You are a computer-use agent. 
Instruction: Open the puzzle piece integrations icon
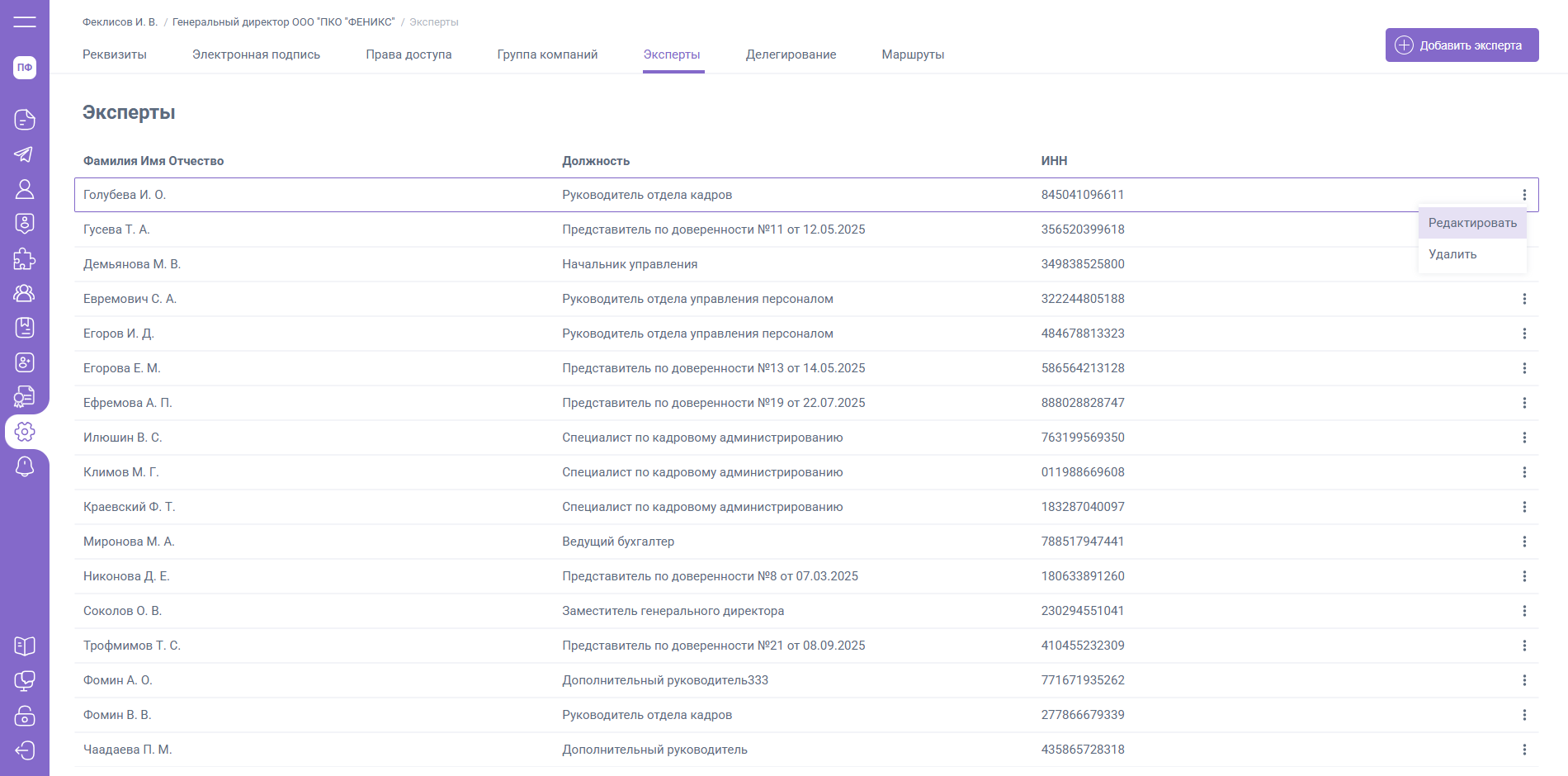(x=25, y=258)
